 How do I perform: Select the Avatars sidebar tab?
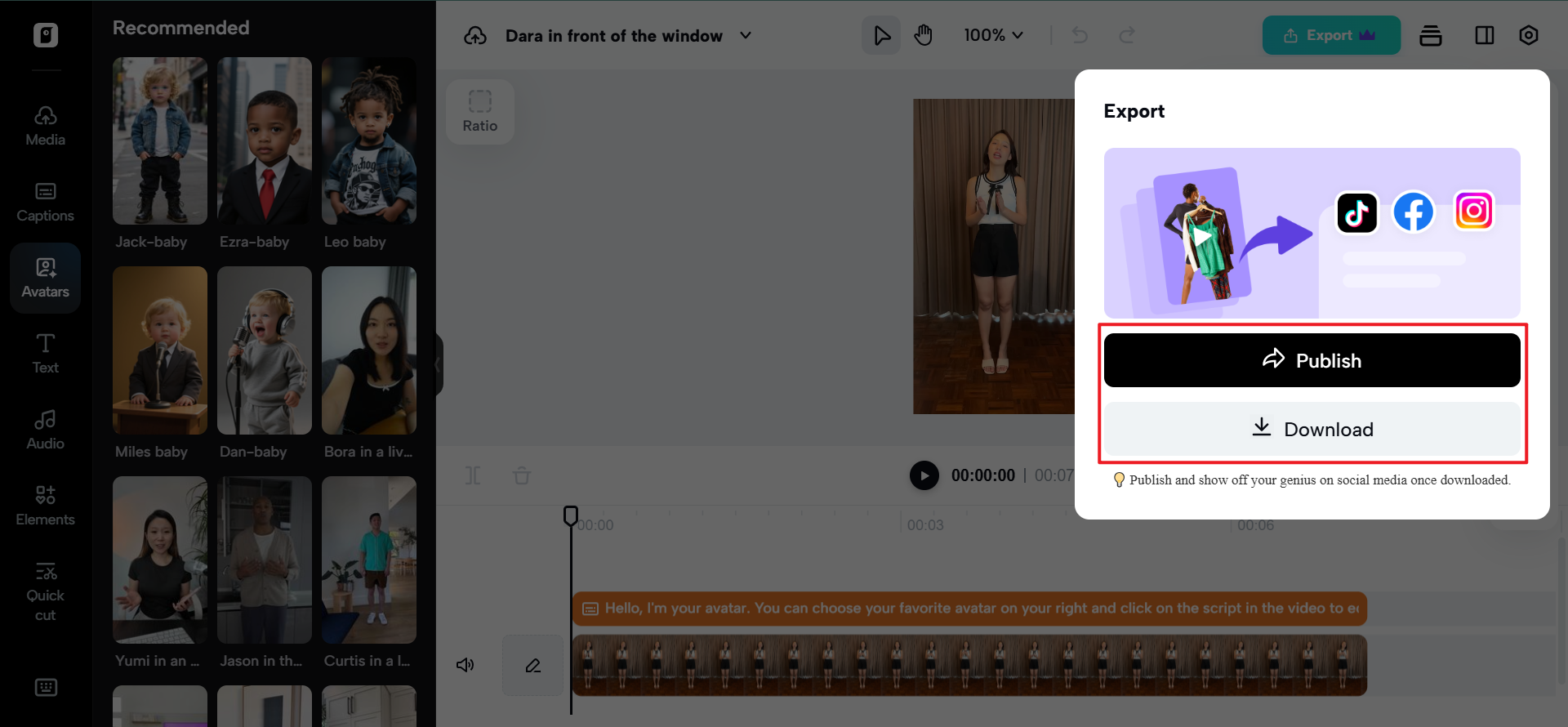coord(46,278)
